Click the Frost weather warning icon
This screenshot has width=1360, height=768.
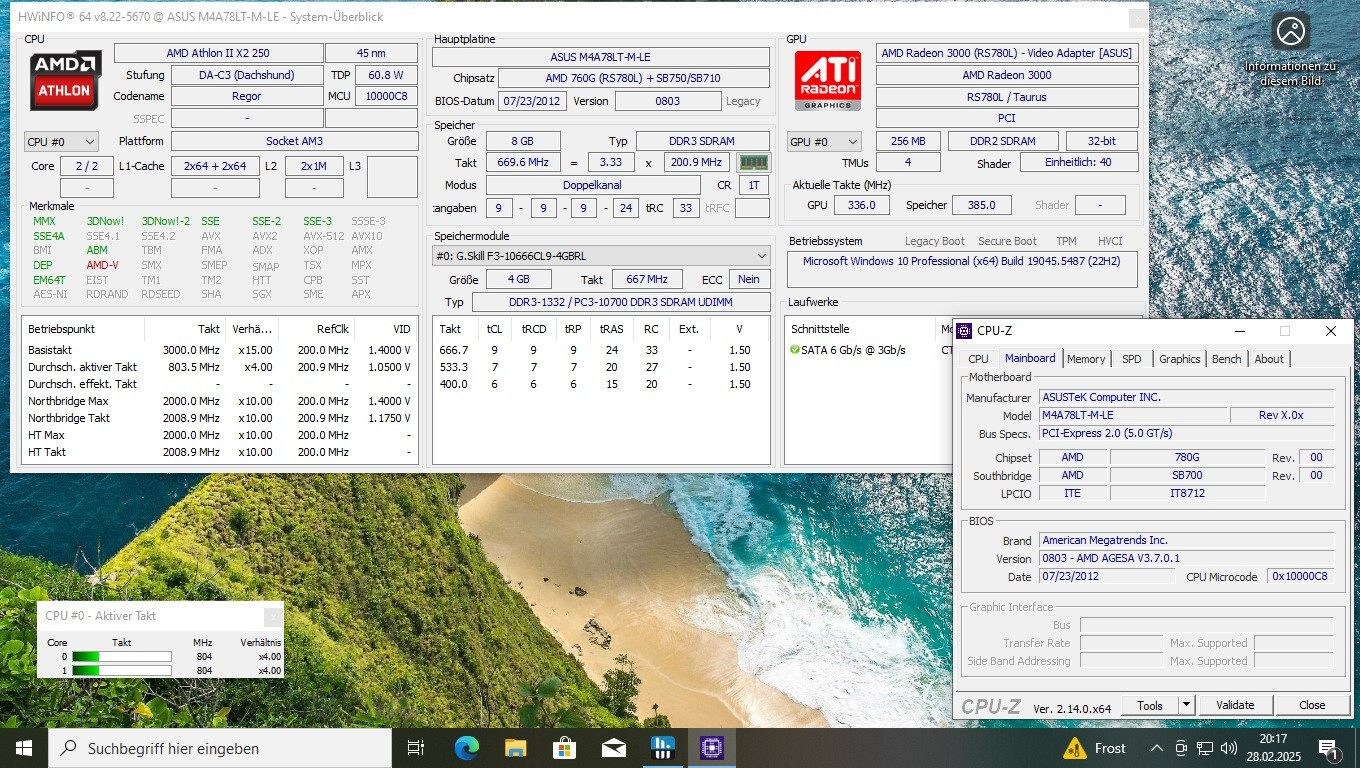pyautogui.click(x=1075, y=748)
